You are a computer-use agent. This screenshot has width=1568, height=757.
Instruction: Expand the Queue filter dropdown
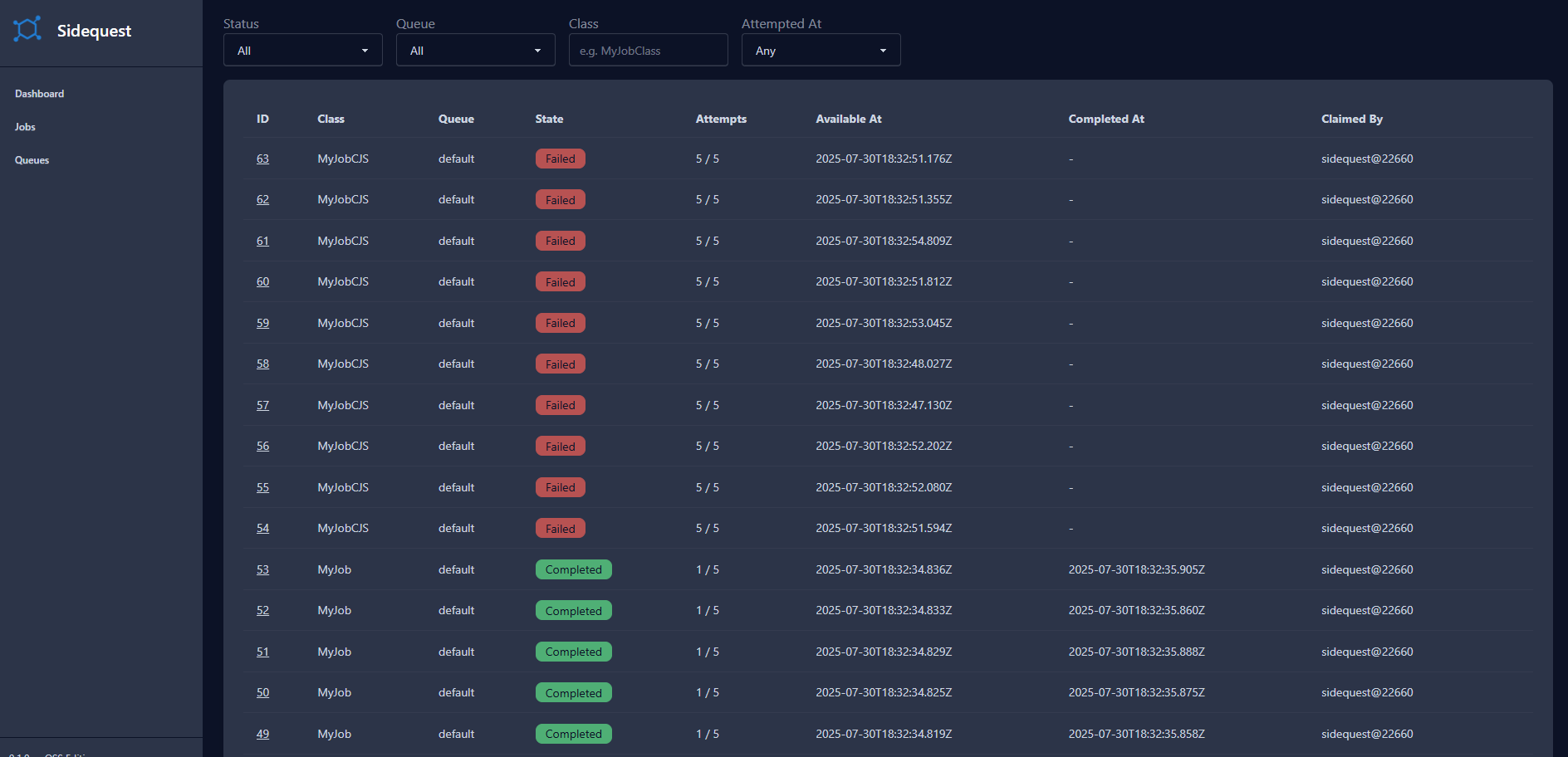(476, 50)
